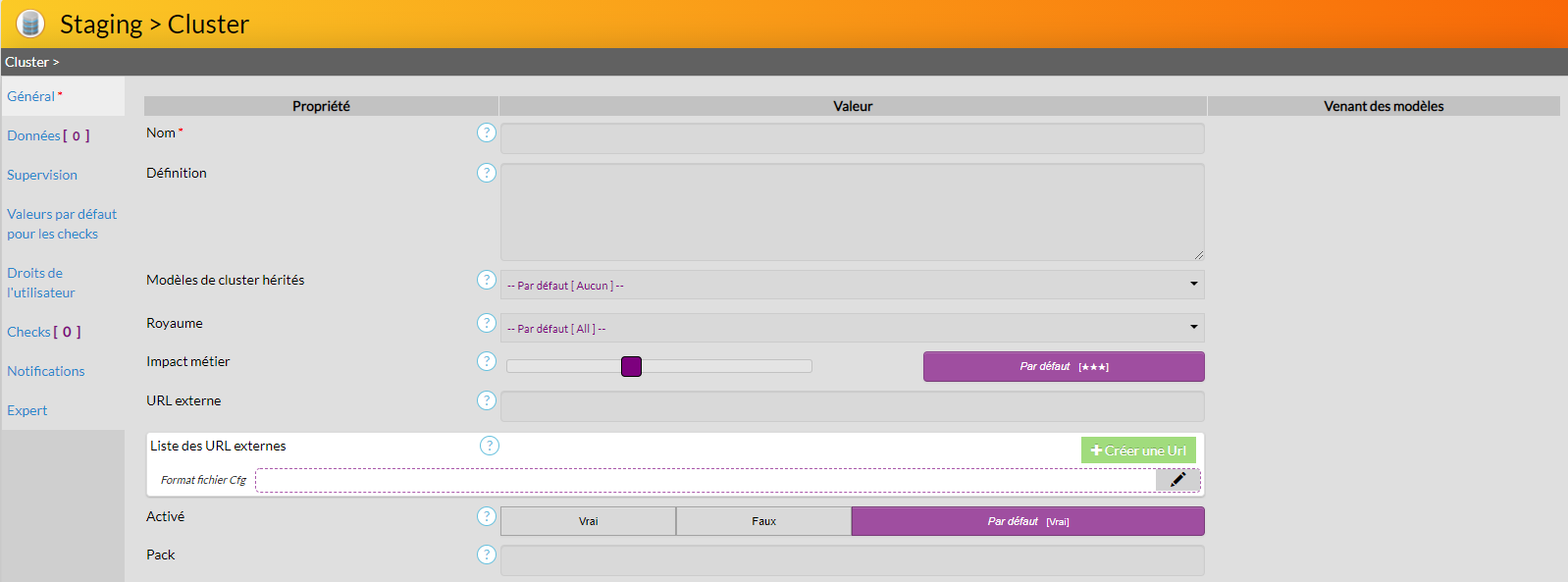Click the help icon beside Définition

pyautogui.click(x=486, y=173)
